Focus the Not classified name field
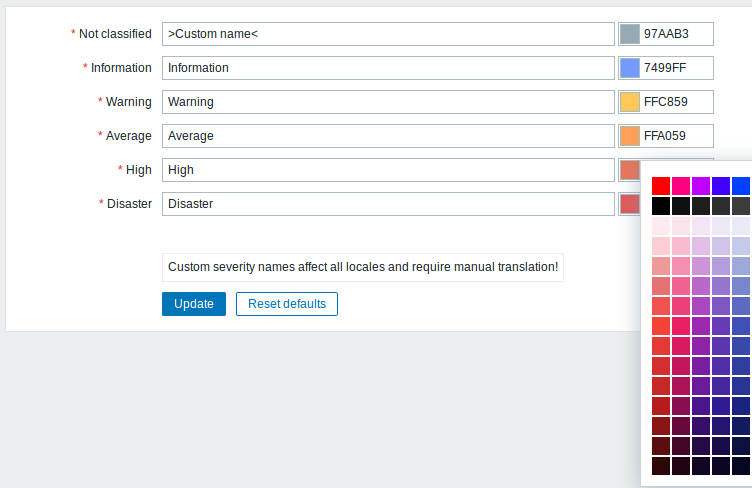This screenshot has height=488, width=752. [388, 34]
